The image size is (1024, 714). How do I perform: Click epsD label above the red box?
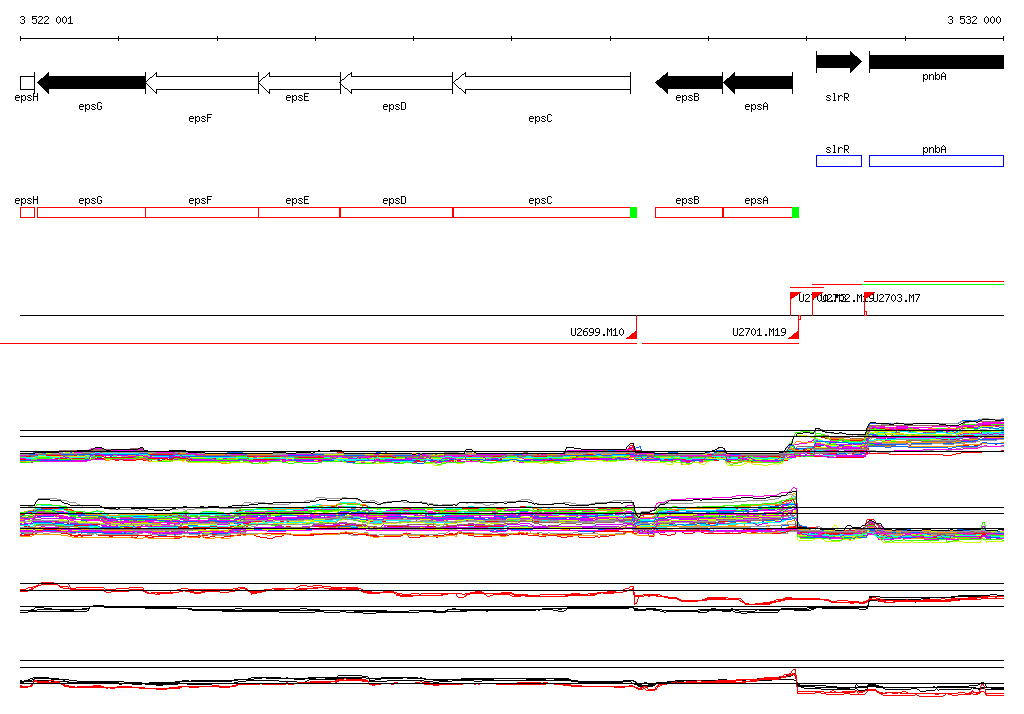[x=394, y=200]
